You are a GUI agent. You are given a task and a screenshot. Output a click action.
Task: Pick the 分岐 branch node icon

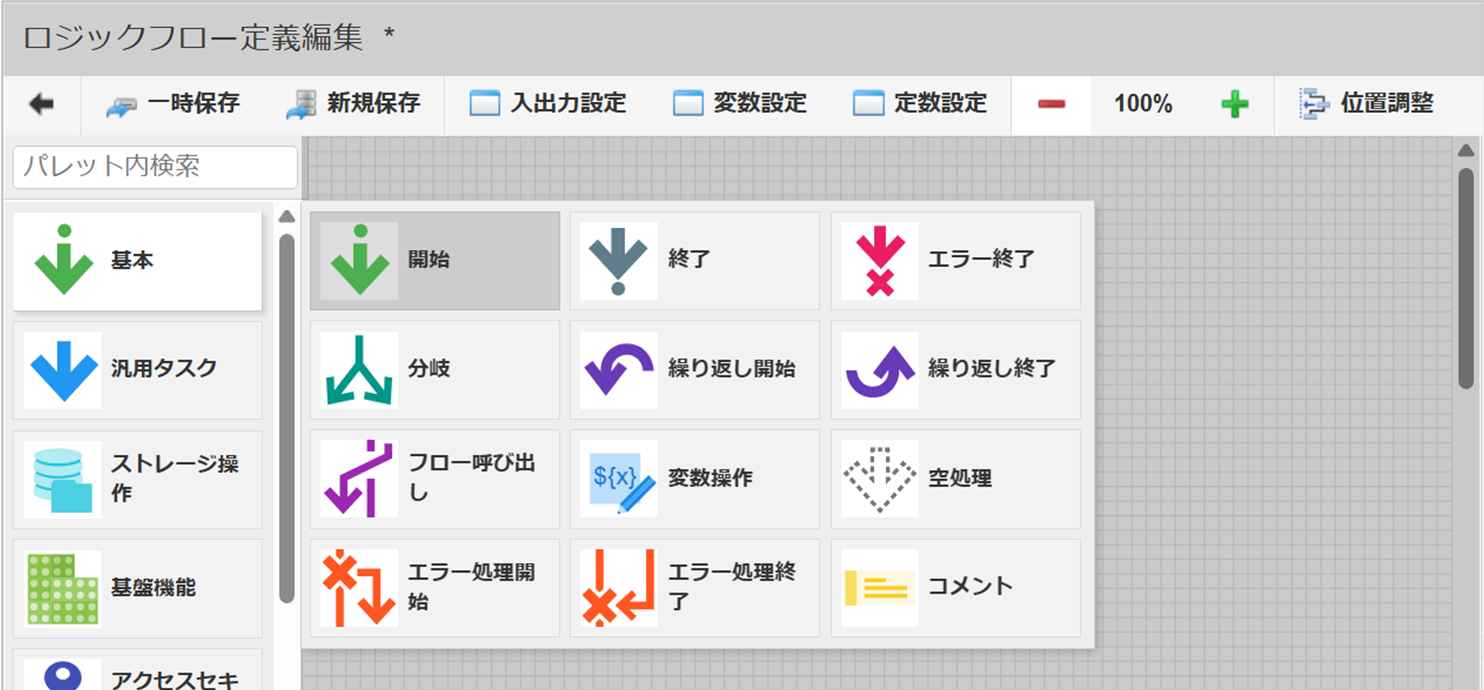click(358, 369)
